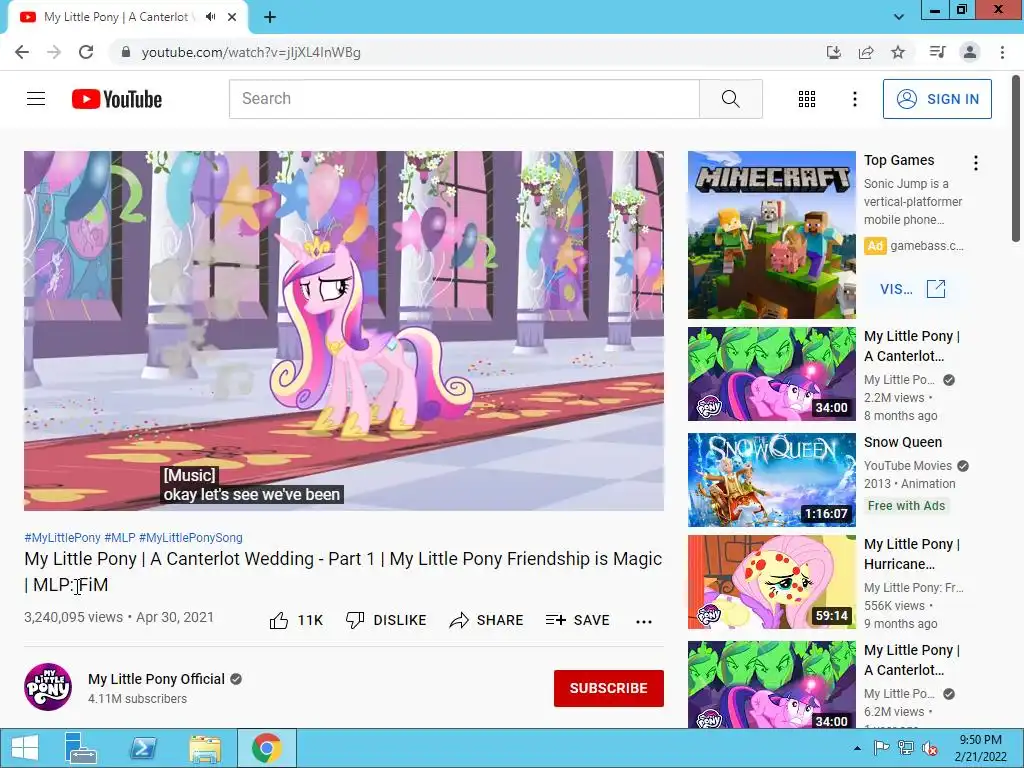Go to YouTube home via logo

pos(117,99)
